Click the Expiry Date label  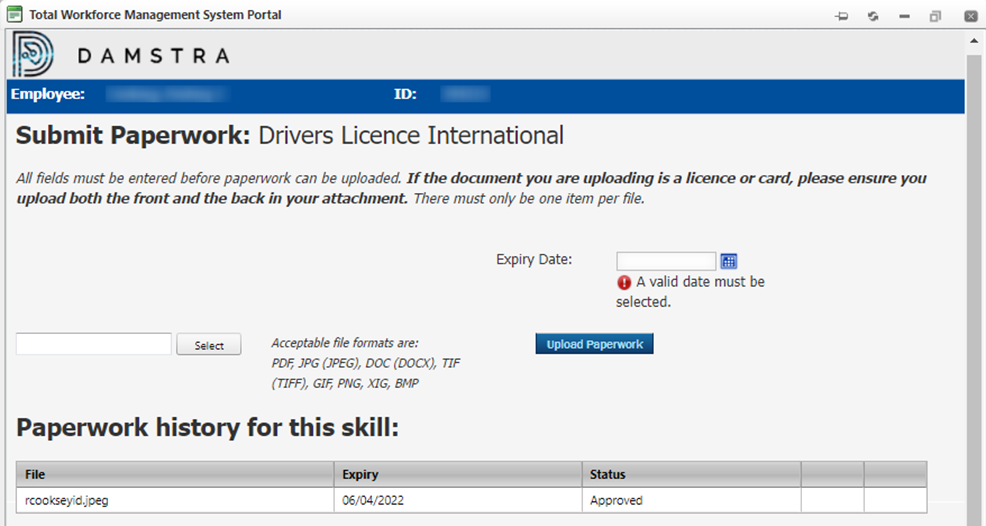pos(534,259)
